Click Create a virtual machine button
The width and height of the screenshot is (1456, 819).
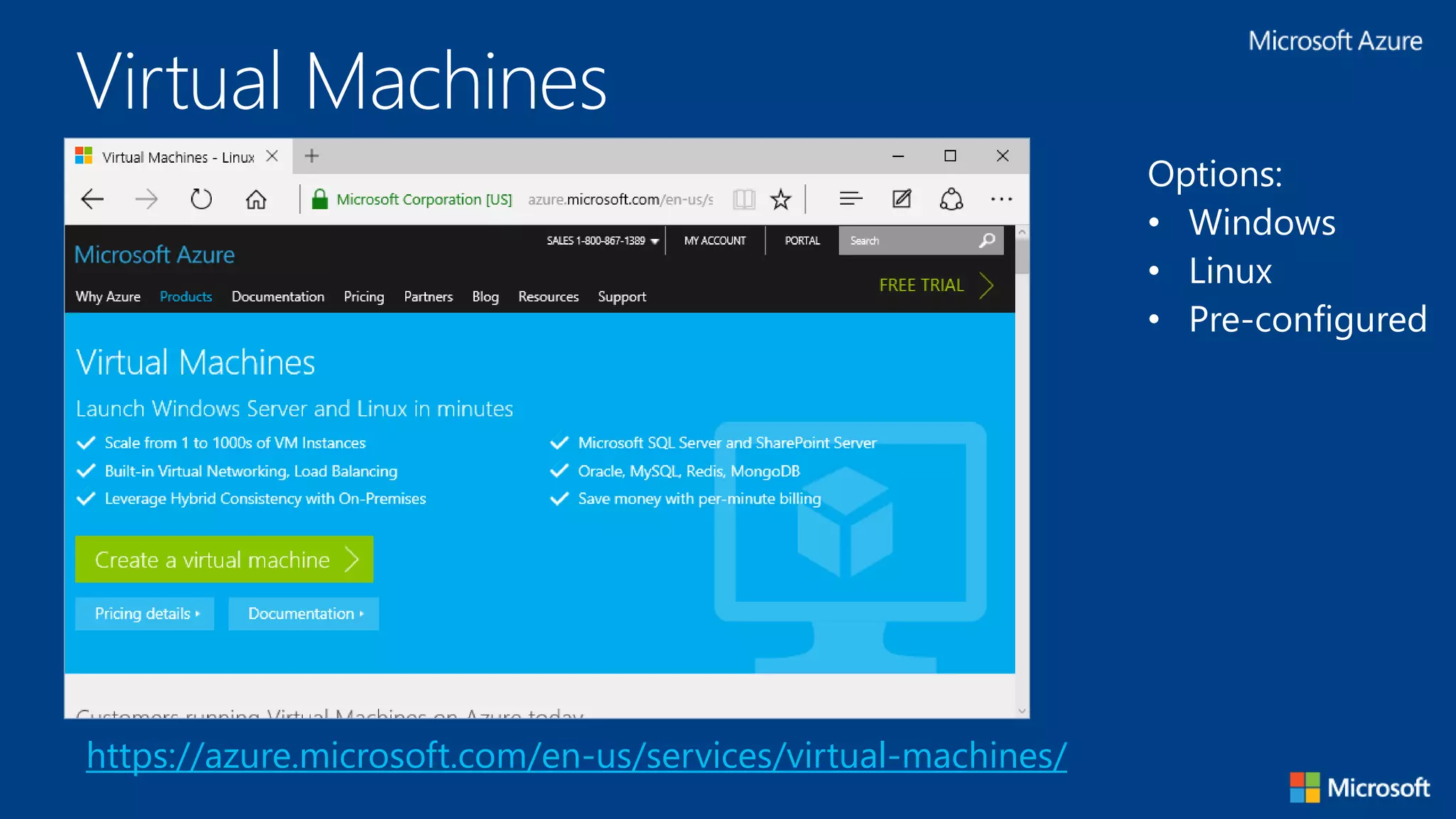(224, 560)
